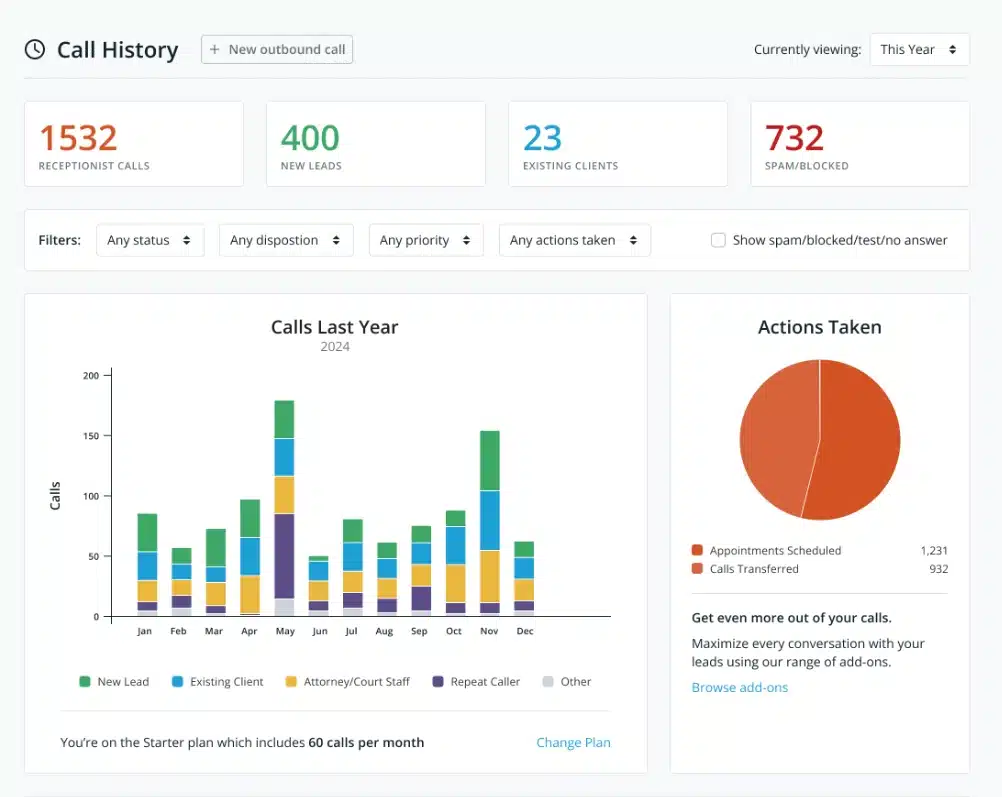This screenshot has width=1002, height=797.
Task: Click the New outbound call button
Action: (277, 50)
